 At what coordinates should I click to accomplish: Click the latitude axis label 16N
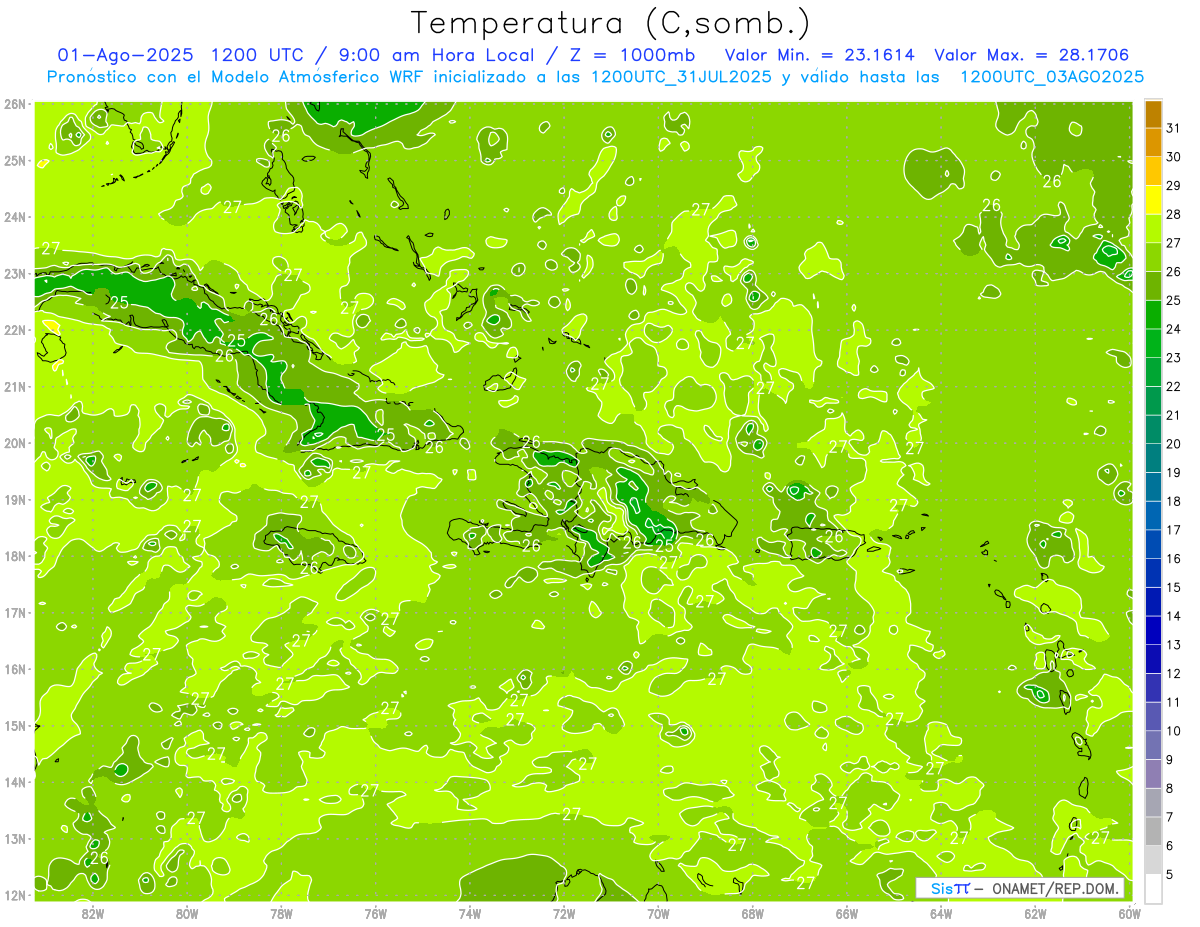pos(14,669)
